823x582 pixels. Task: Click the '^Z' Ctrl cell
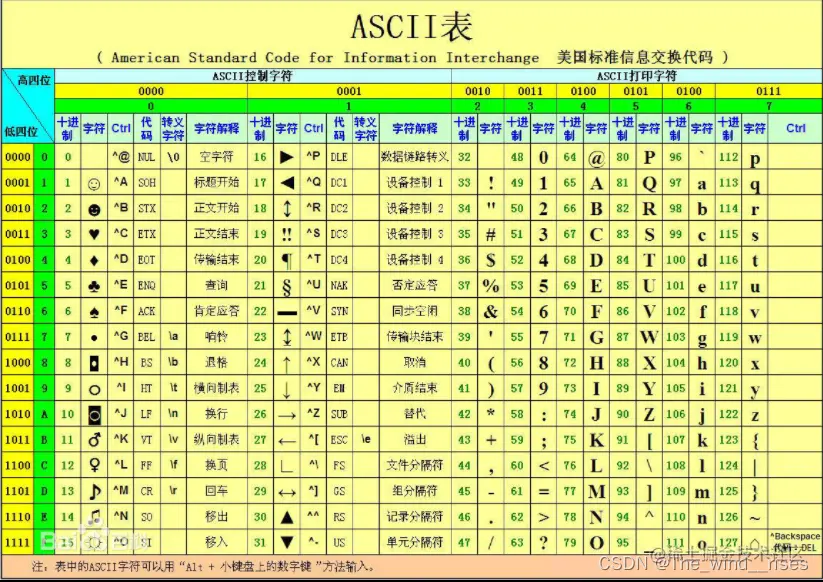(313, 414)
